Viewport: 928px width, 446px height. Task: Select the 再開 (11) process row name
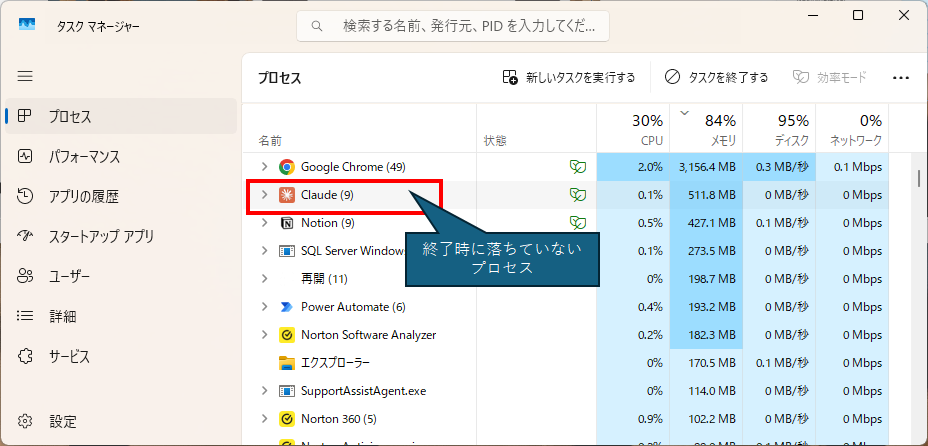(x=324, y=279)
